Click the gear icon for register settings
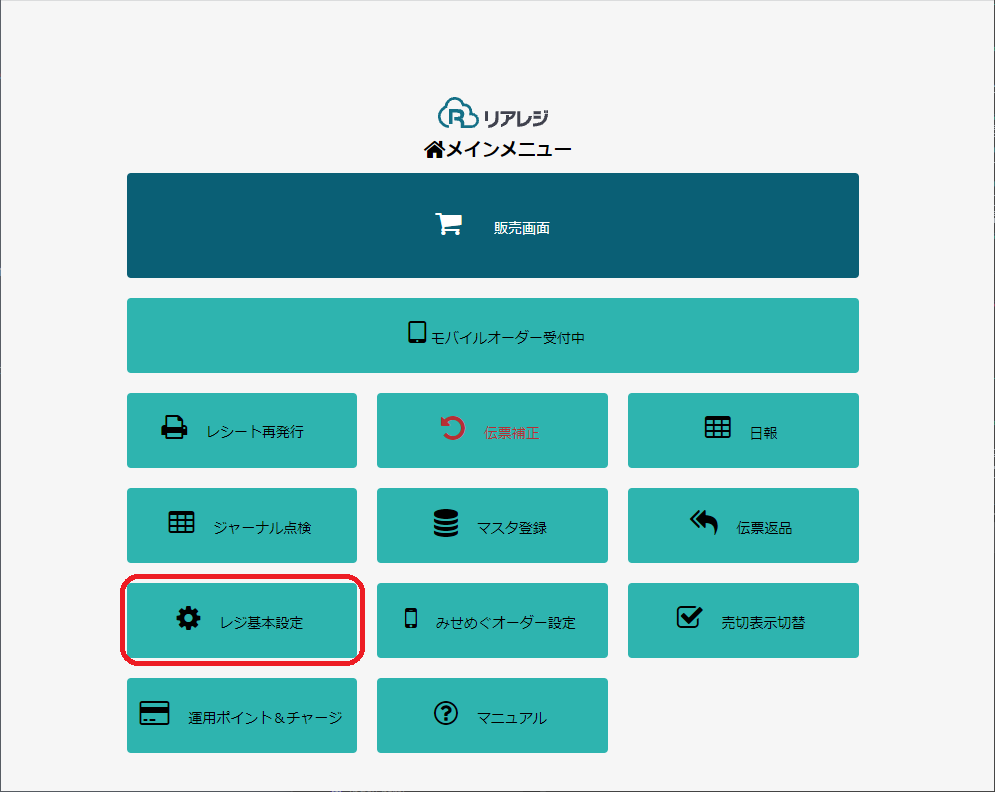995x792 pixels. (x=188, y=618)
